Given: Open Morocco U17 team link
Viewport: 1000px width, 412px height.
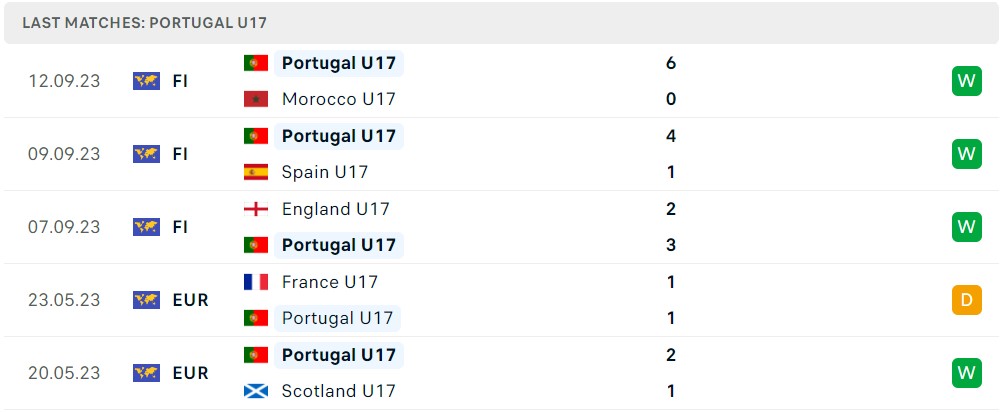Looking at the screenshot, I should [x=338, y=99].
